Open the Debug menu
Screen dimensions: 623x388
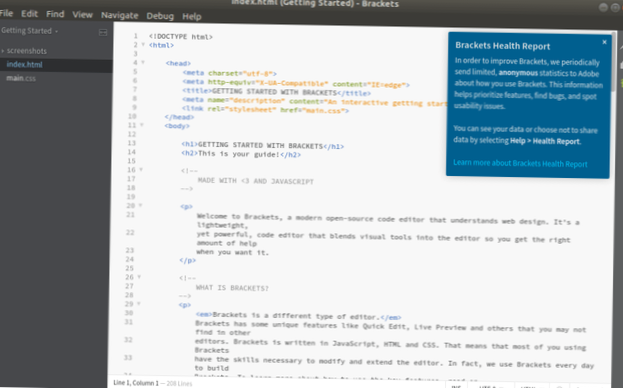point(160,16)
